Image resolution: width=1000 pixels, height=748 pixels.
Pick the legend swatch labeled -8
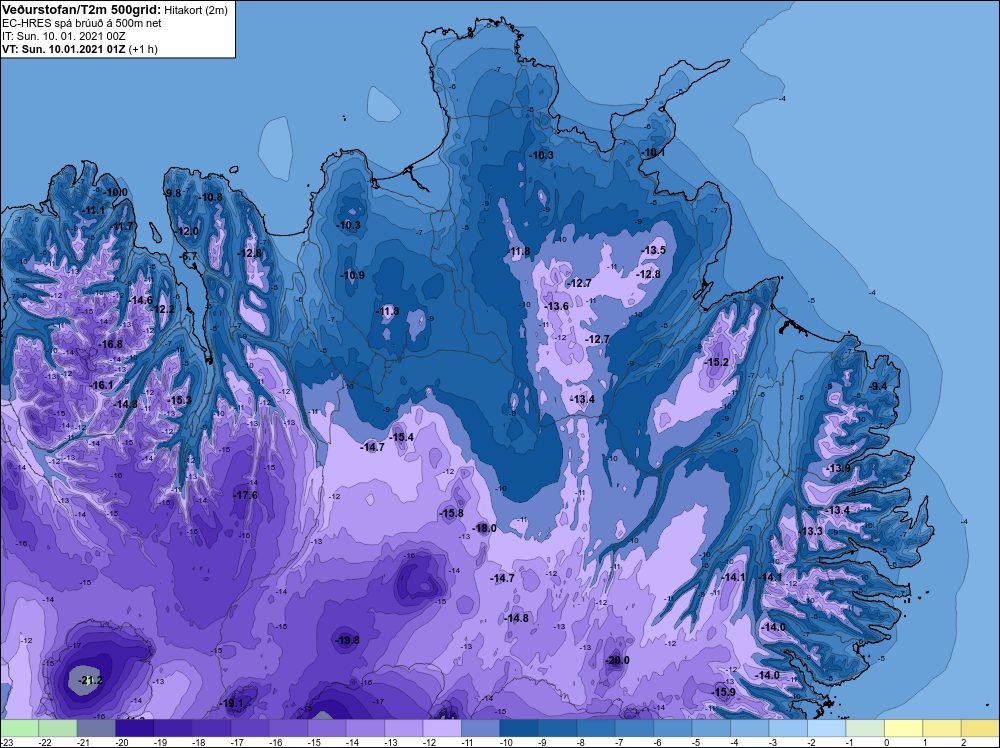[596, 728]
